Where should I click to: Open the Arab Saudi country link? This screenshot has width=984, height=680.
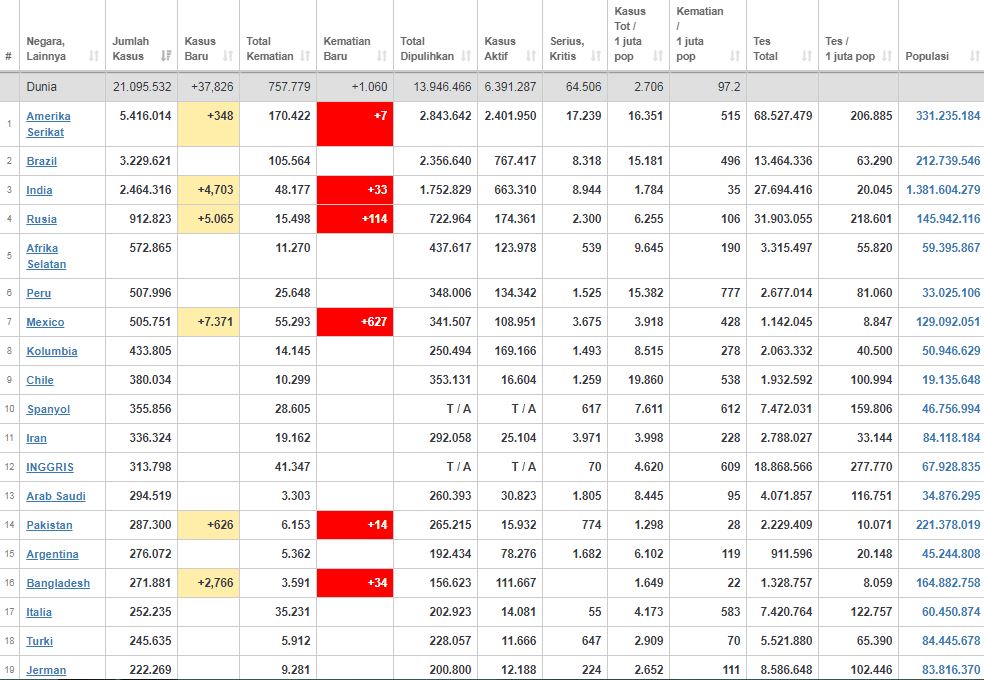click(56, 496)
